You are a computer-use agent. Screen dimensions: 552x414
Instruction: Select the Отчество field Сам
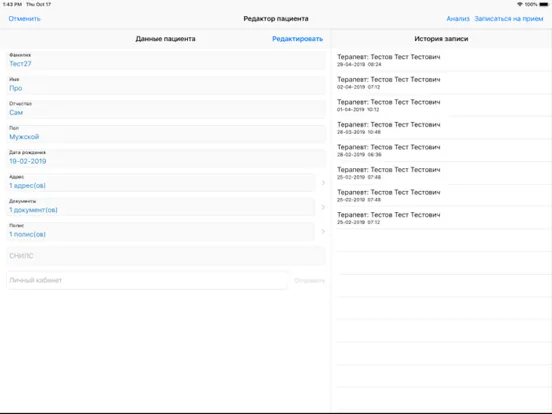(166, 109)
